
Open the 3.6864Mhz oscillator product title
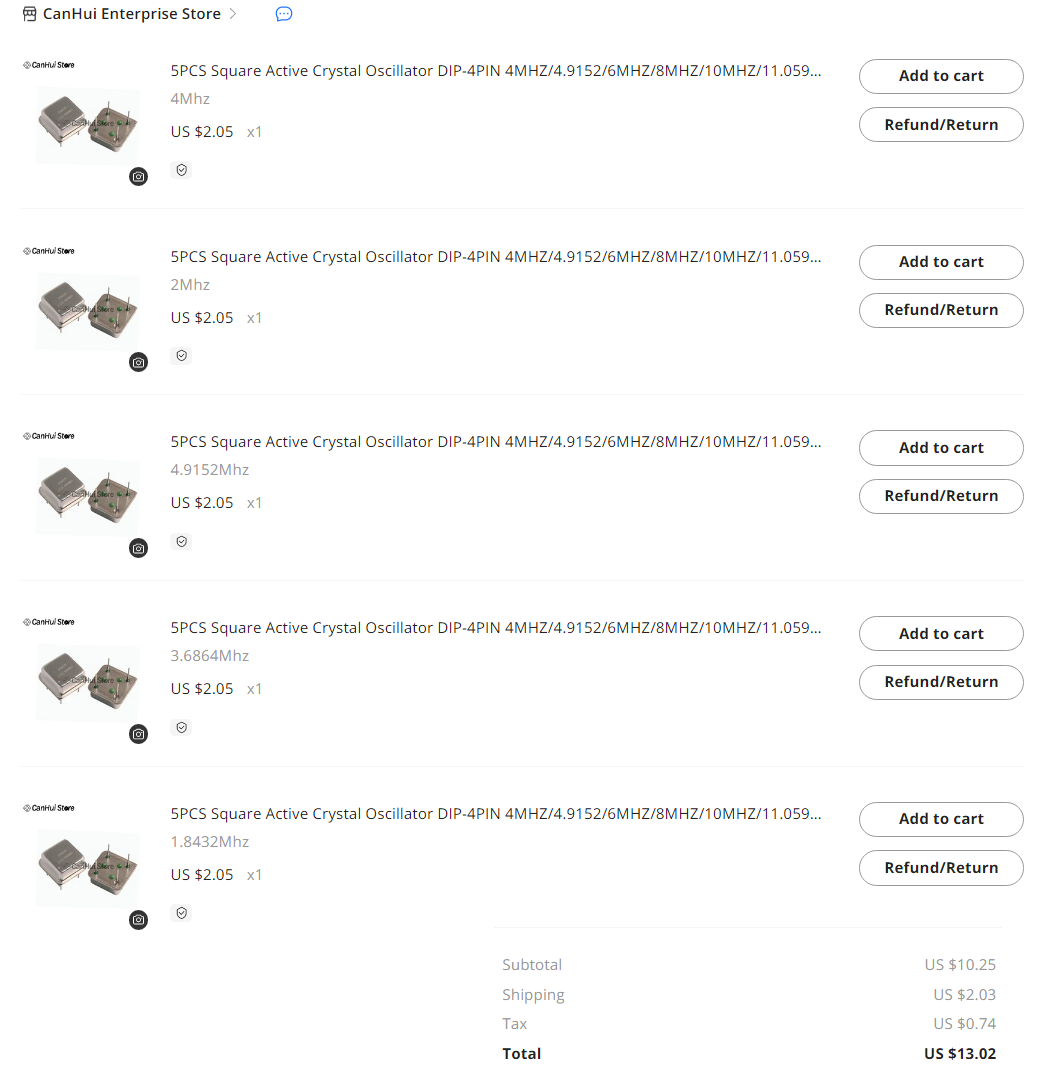click(496, 628)
